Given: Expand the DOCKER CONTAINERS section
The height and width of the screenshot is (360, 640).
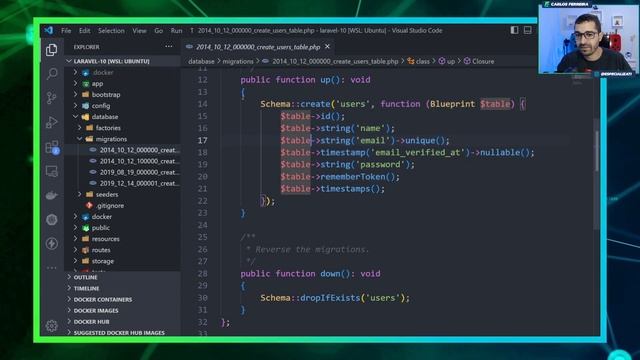Looking at the screenshot, I should point(122,299).
